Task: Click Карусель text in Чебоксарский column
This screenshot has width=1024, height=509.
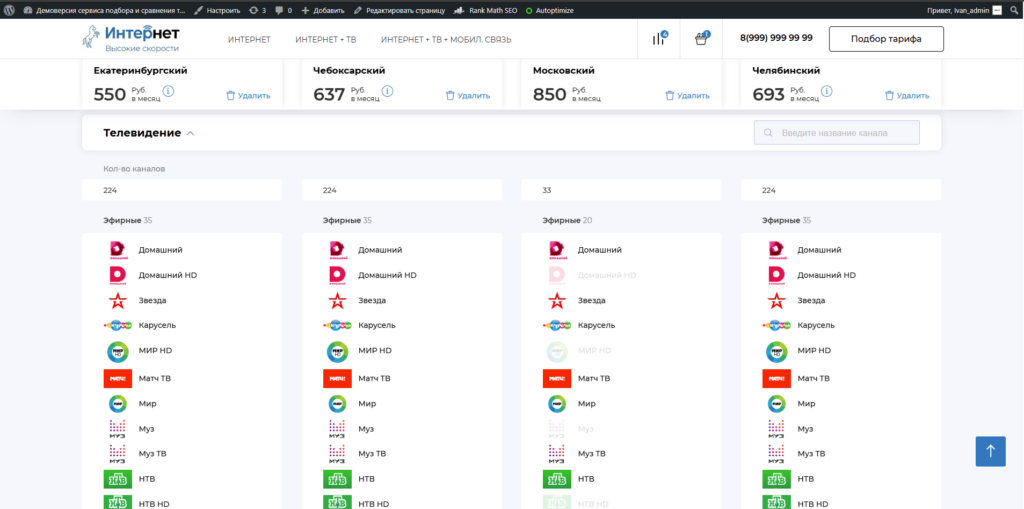Action: point(376,325)
